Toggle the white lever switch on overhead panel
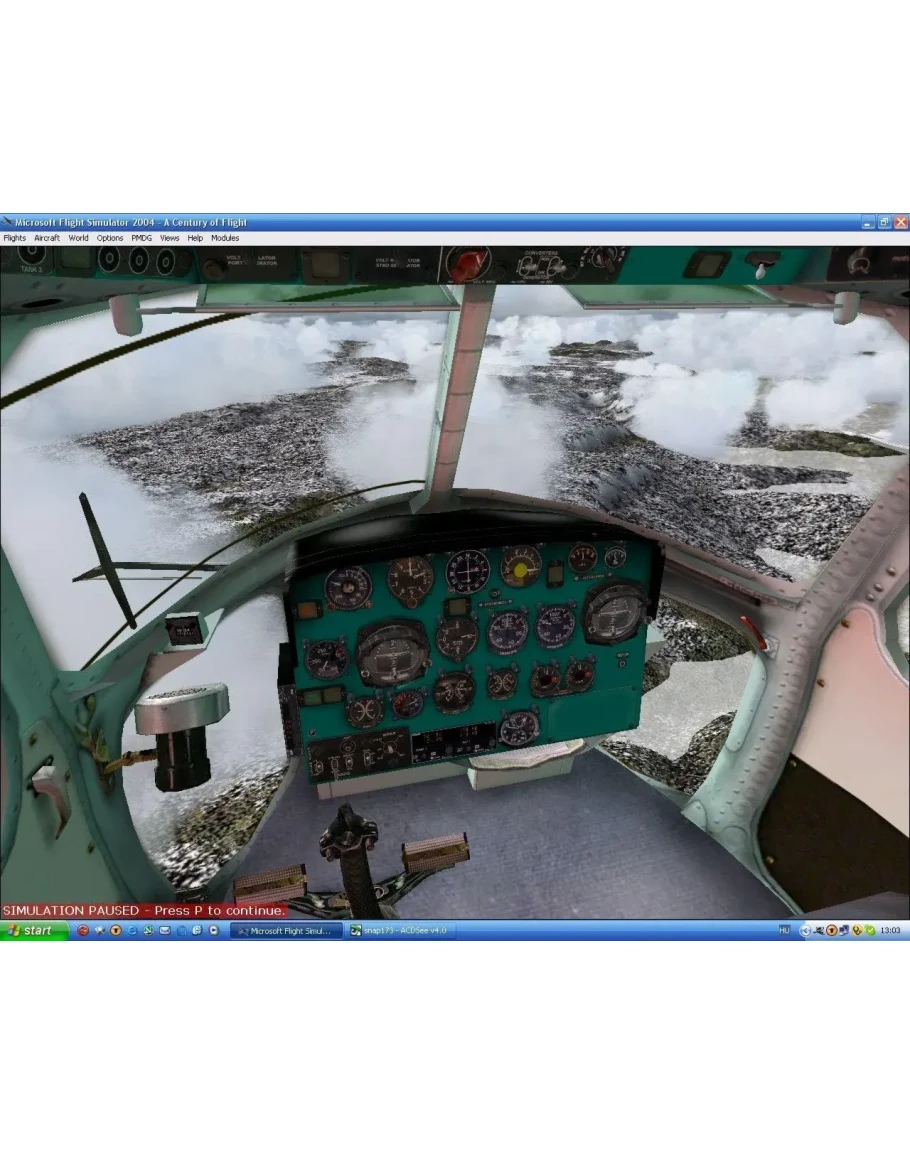 (x=762, y=267)
